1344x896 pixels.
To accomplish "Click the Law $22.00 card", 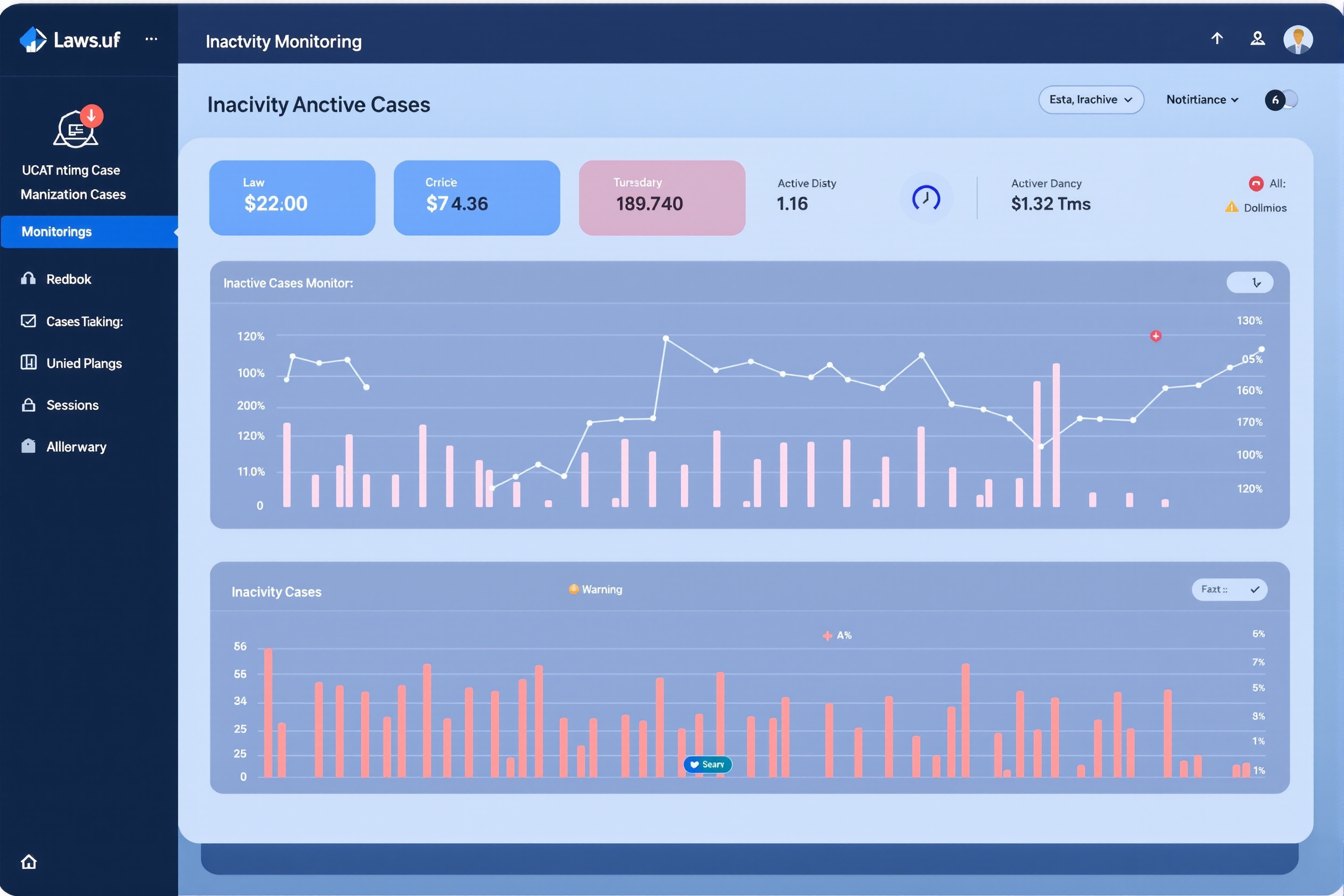I will tap(292, 198).
